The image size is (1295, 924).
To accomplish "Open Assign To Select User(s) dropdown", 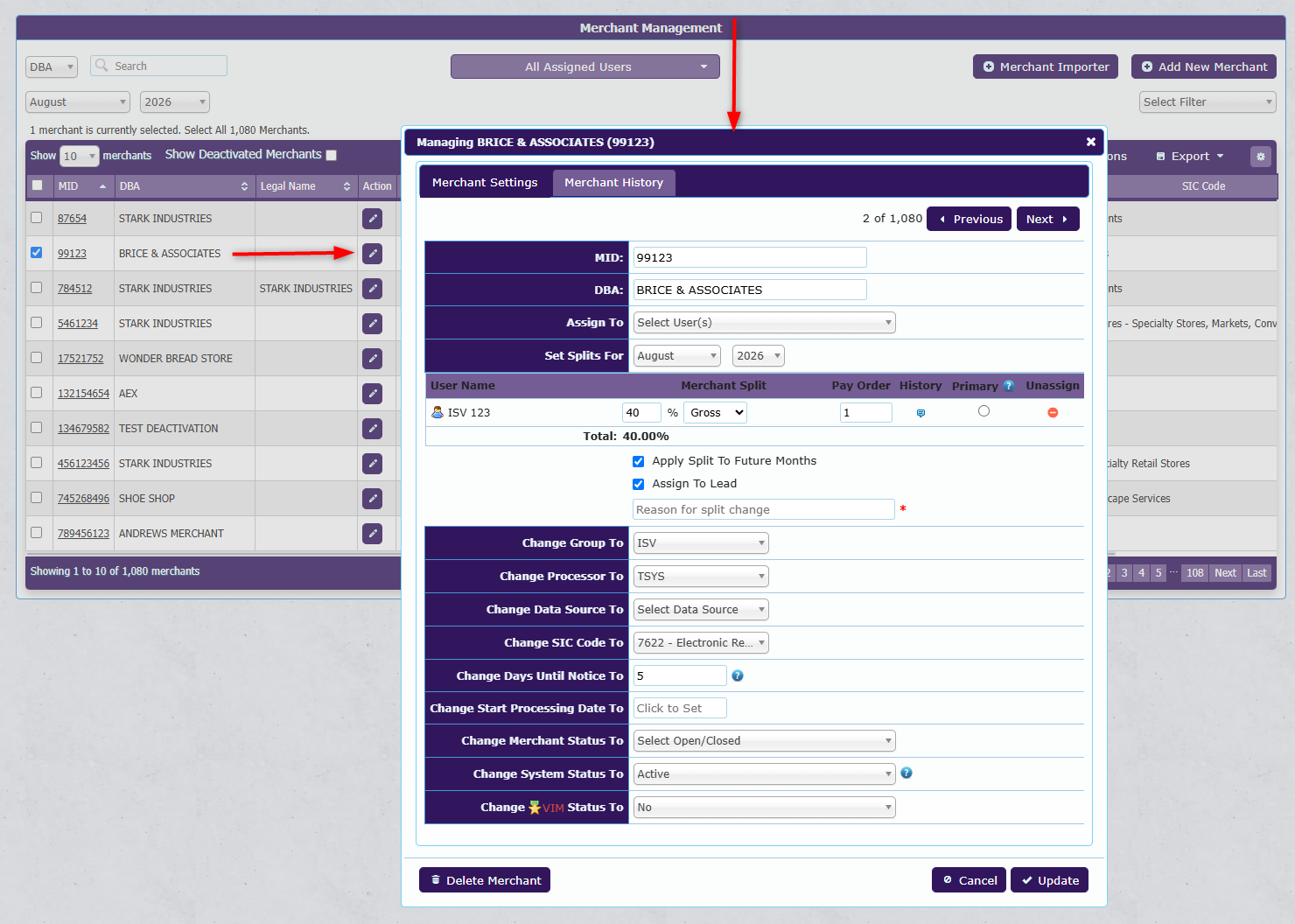I will point(765,323).
